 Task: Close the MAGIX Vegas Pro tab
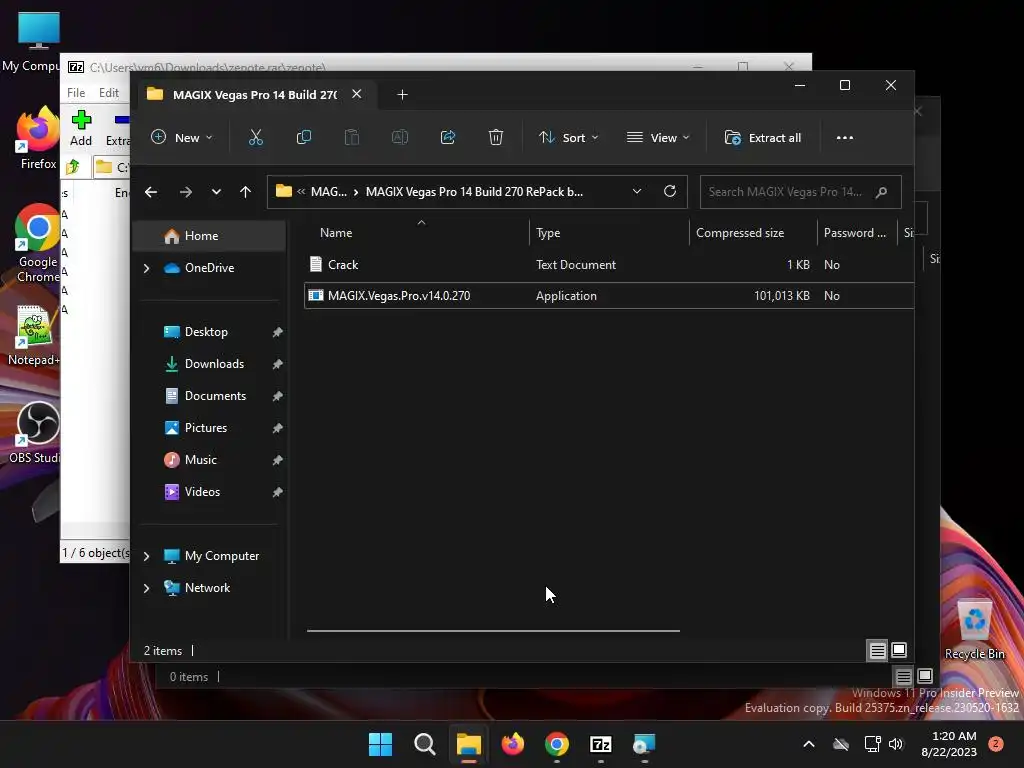click(x=357, y=94)
